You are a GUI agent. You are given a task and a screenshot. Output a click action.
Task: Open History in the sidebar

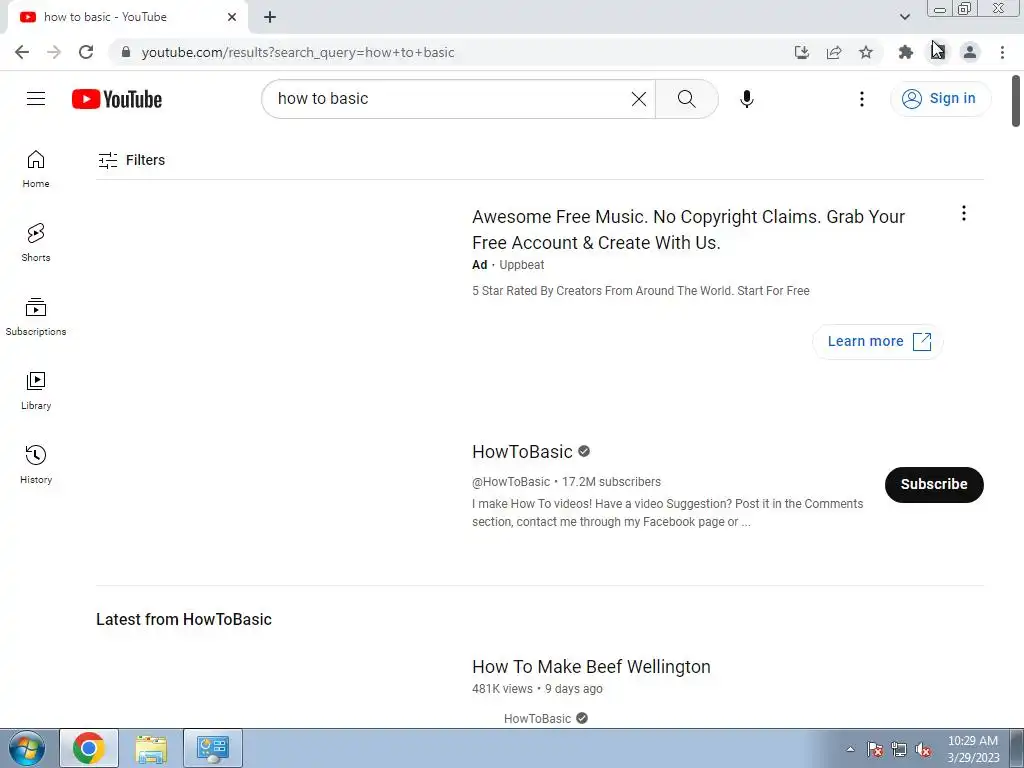(x=36, y=464)
